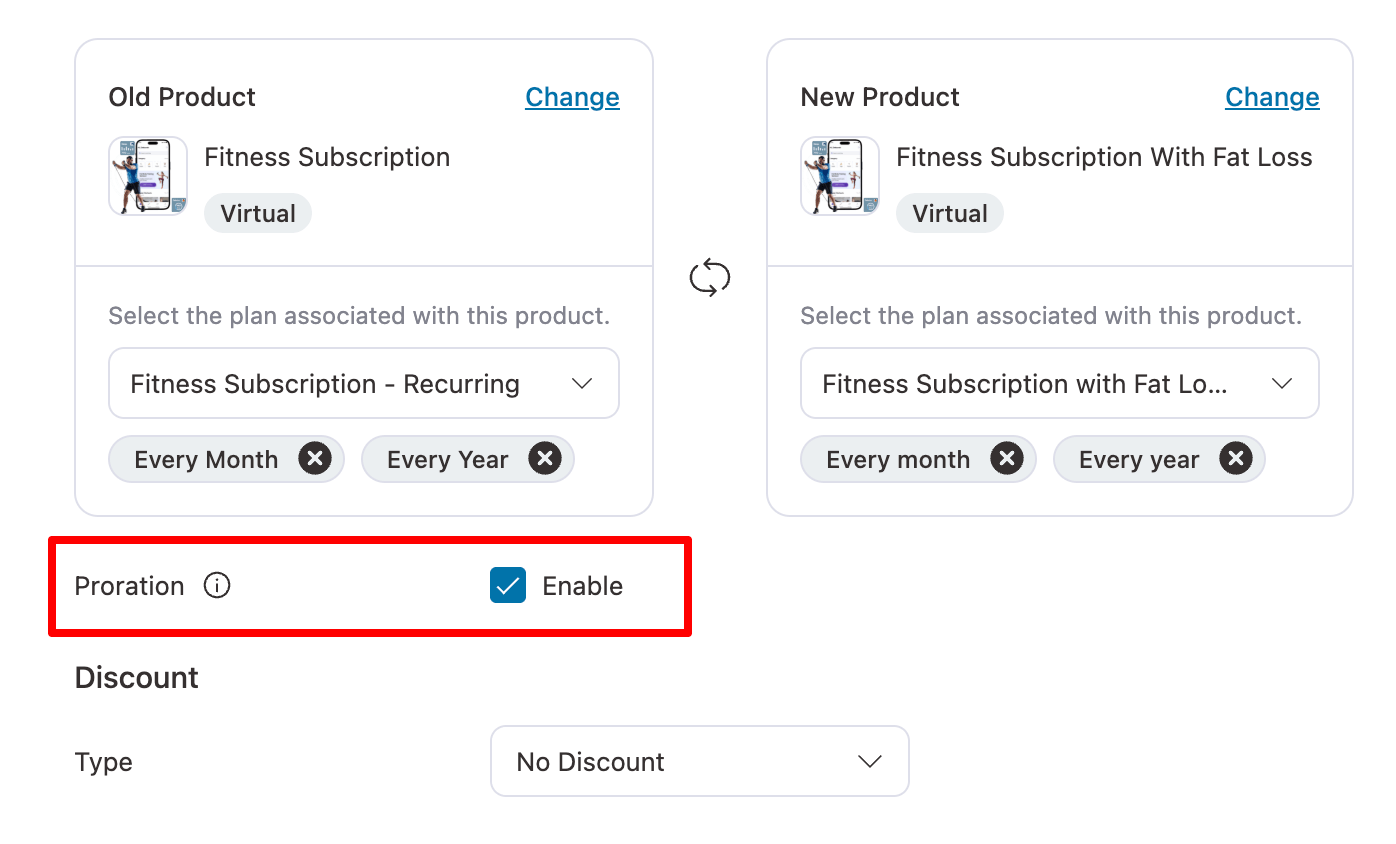Click "Fitness Subscription With Fat Loss" name
Screen dimensions: 1396x844
coord(1104,157)
